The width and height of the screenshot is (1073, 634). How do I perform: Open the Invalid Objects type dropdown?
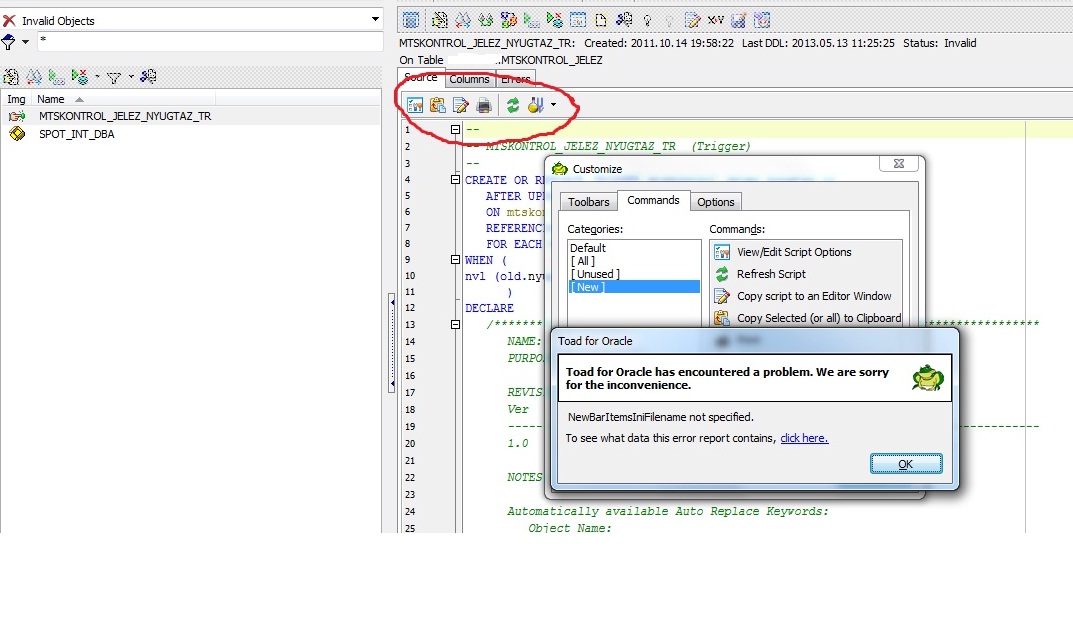coord(375,19)
